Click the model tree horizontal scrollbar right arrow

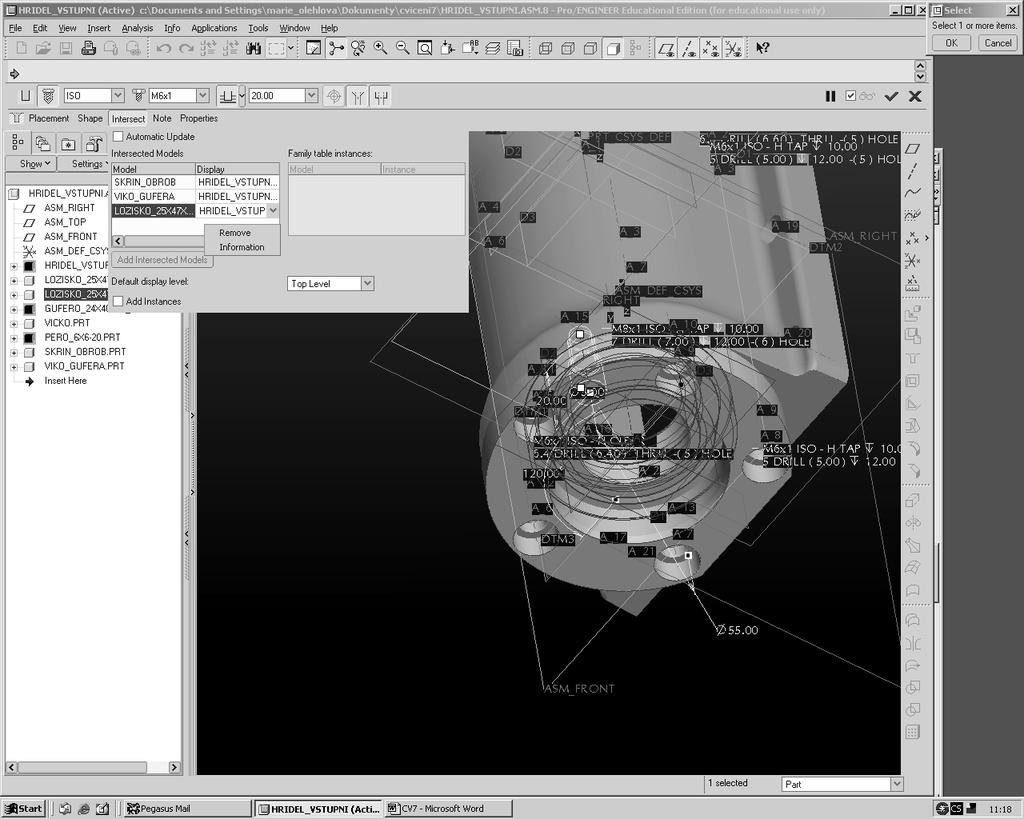click(x=174, y=767)
